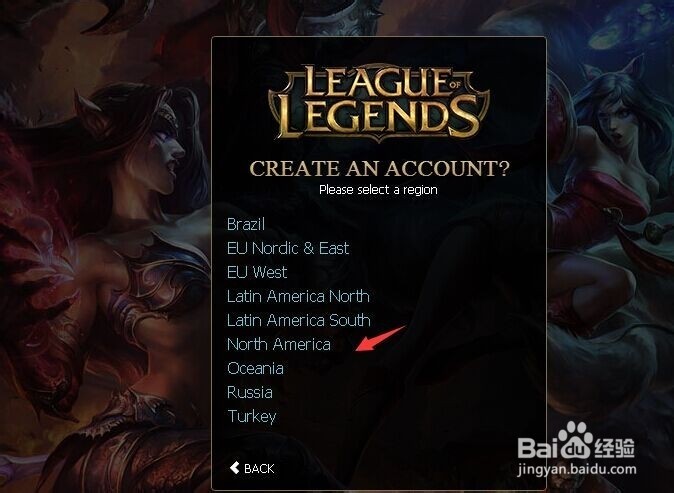Click the CREATE AN ACCOUNT? heading
The image size is (674, 493).
[x=379, y=168]
